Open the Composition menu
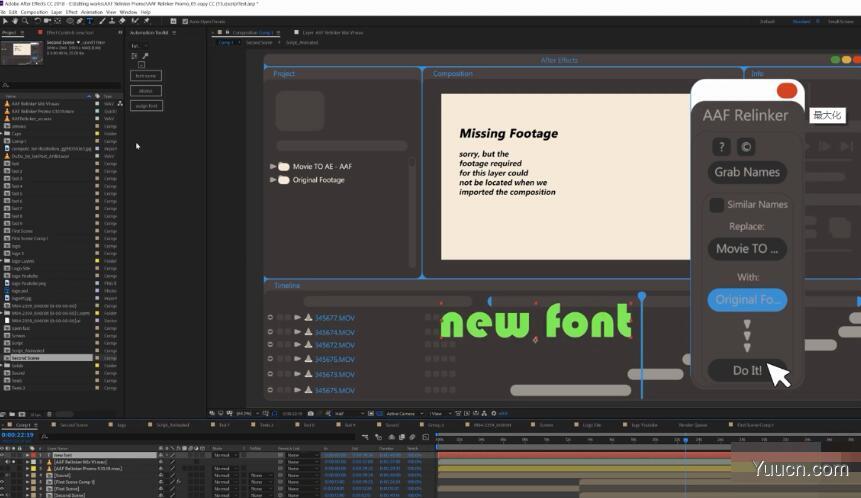This screenshot has width=861, height=498. 34,12
